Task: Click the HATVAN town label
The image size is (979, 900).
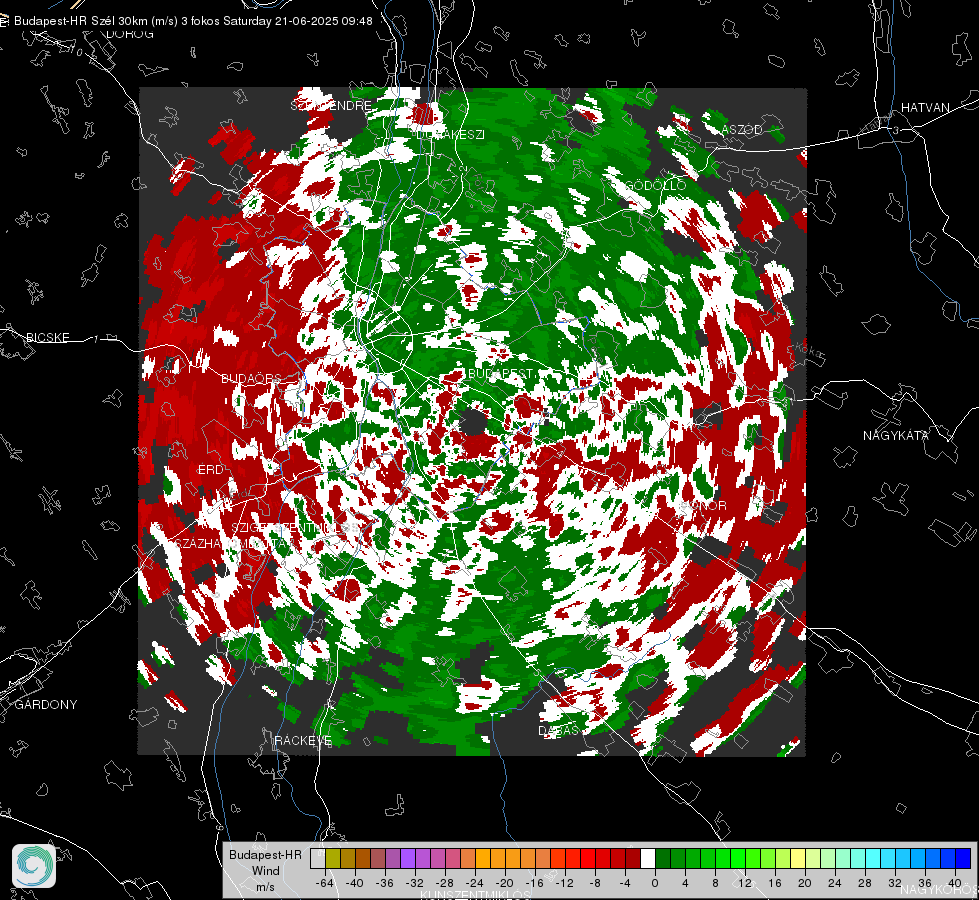Action: 925,108
